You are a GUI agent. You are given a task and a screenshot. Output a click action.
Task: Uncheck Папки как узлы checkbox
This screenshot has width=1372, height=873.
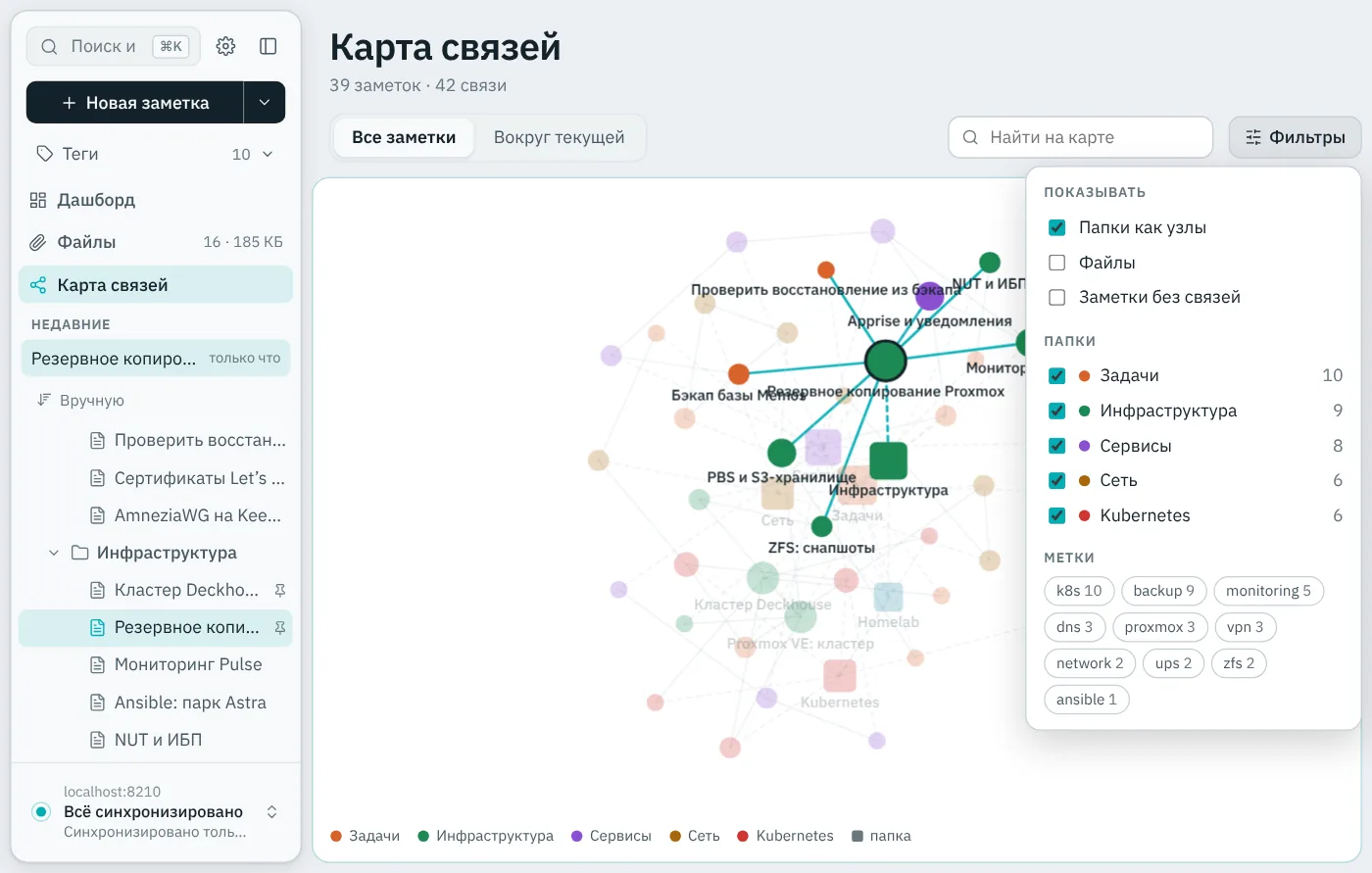pos(1056,227)
